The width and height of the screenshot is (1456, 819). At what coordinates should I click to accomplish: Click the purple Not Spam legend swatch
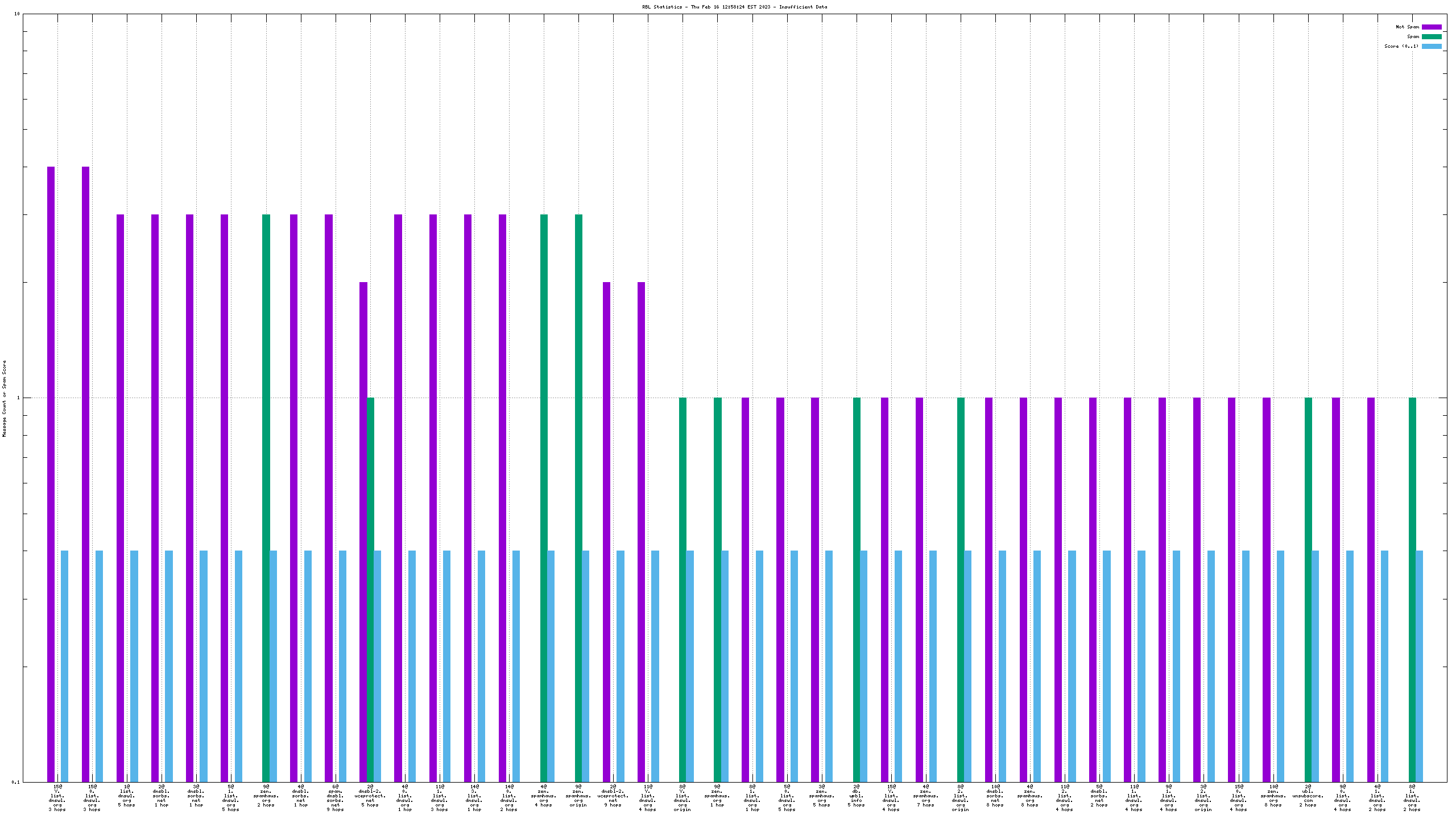(1432, 27)
